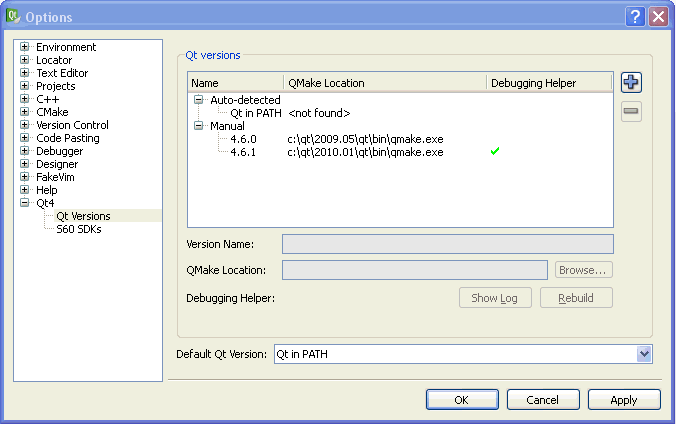Screen dimensions: 676x424
Task: Expand the Text Editor category
Action: click(x=25, y=73)
